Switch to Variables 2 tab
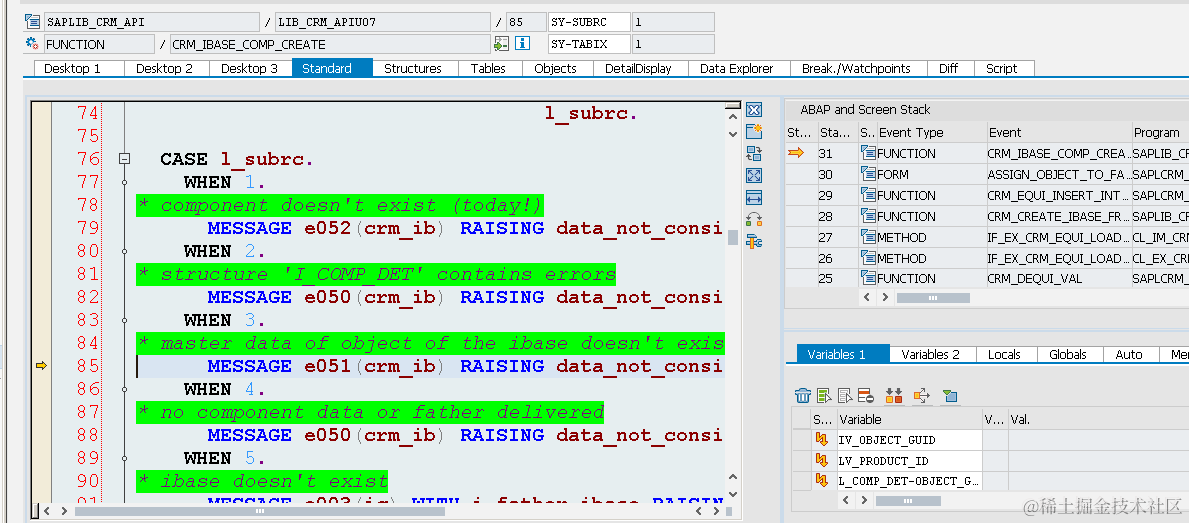The image size is (1189, 523). point(930,354)
